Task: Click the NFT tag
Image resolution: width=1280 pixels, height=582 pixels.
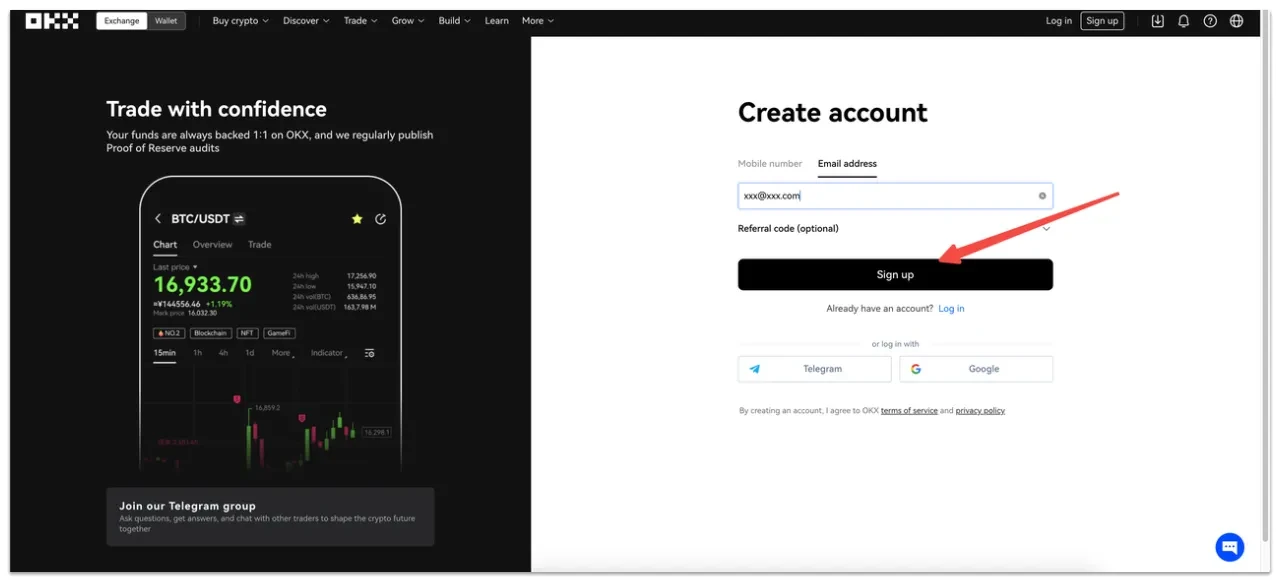Action: pyautogui.click(x=247, y=333)
